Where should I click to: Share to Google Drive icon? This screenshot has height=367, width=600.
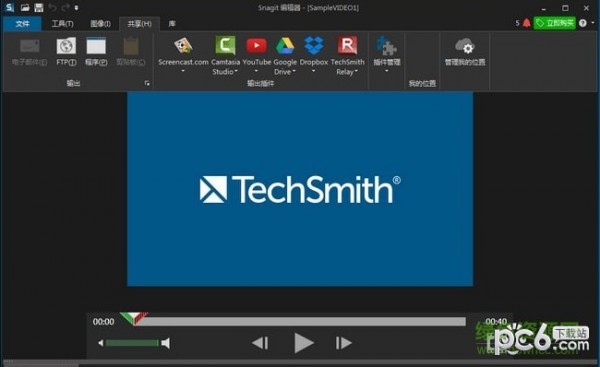(285, 46)
